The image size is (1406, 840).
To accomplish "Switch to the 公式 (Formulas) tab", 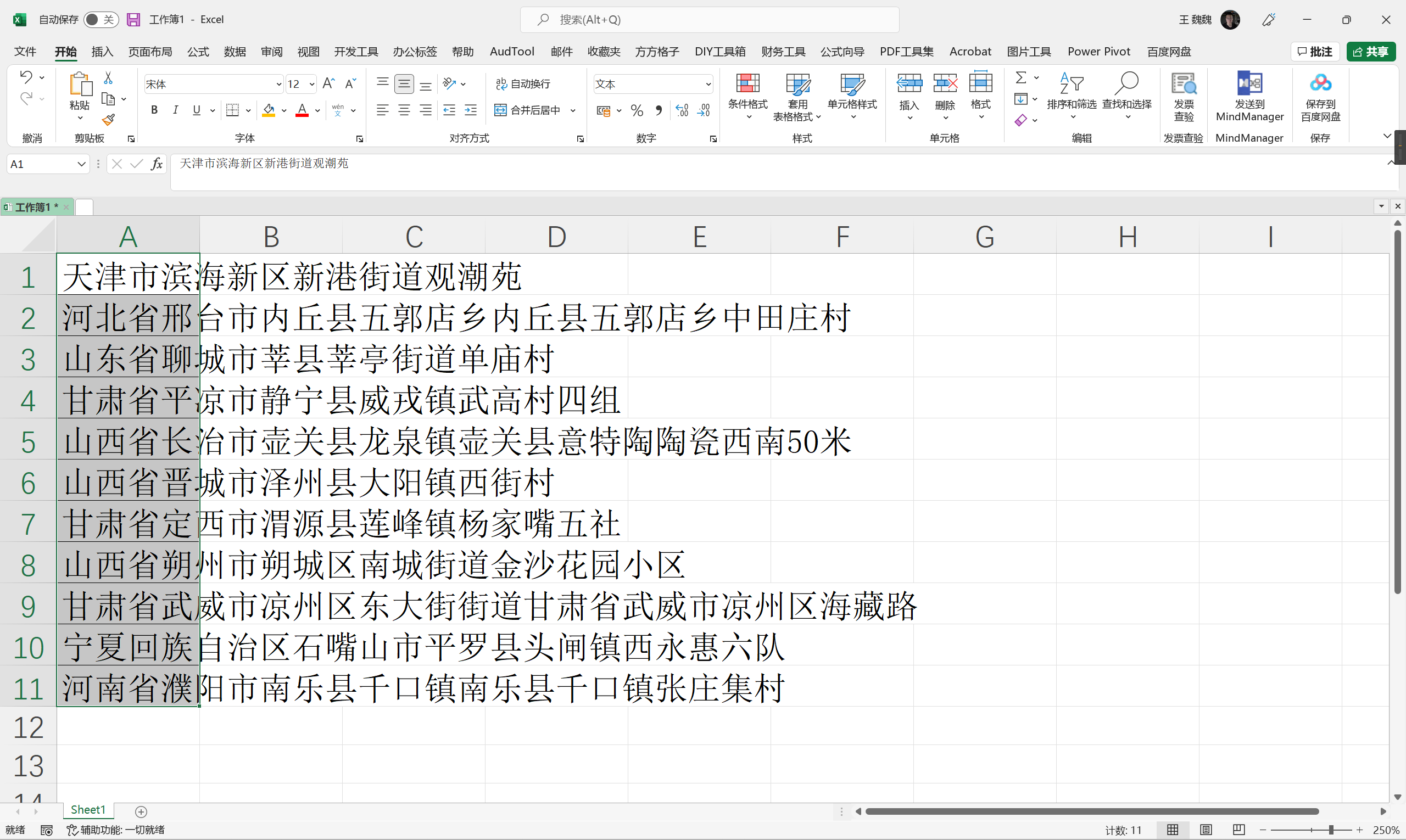I will pyautogui.click(x=198, y=52).
